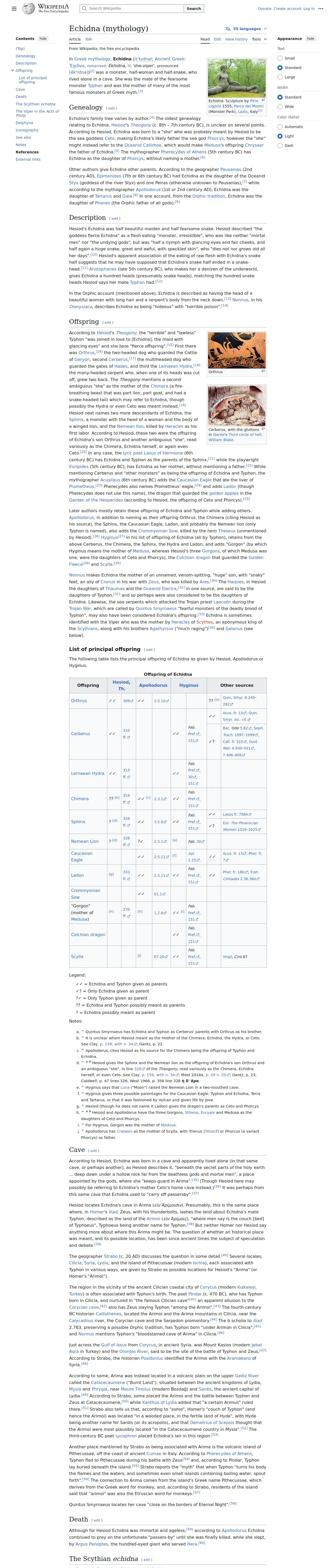Click the Donate link
Viewport: 336px width, 1568px height.
pos(265,9)
